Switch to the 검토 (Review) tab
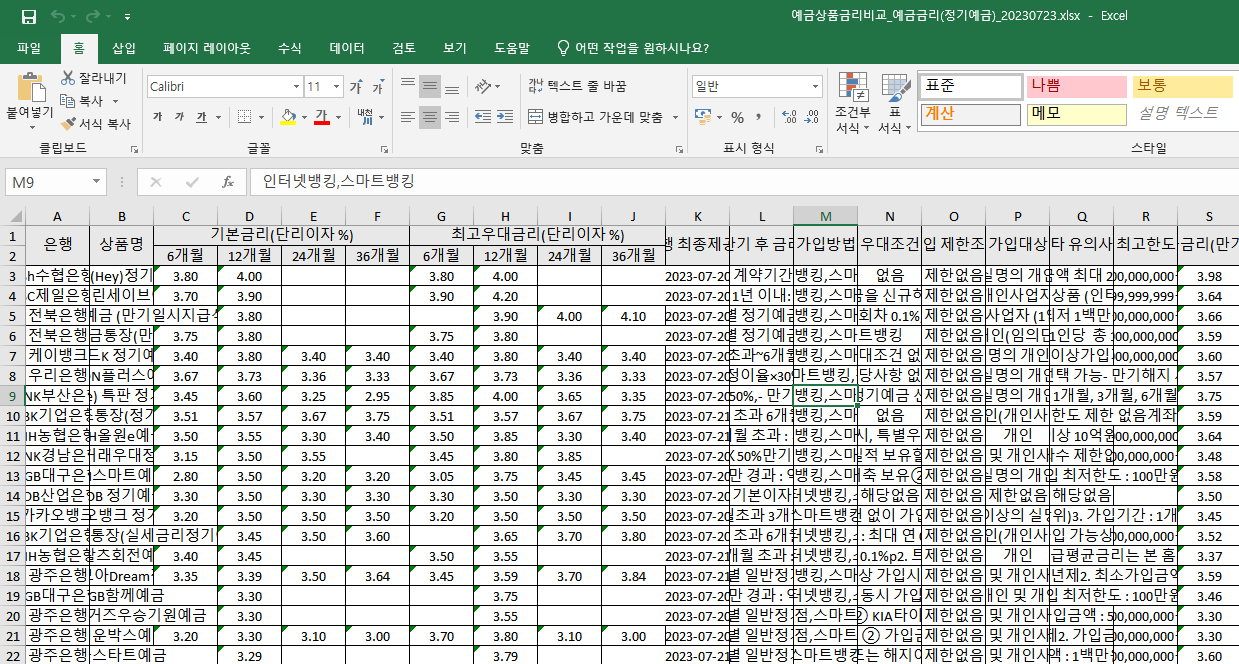Viewport: 1239px width, 664px height. 404,48
